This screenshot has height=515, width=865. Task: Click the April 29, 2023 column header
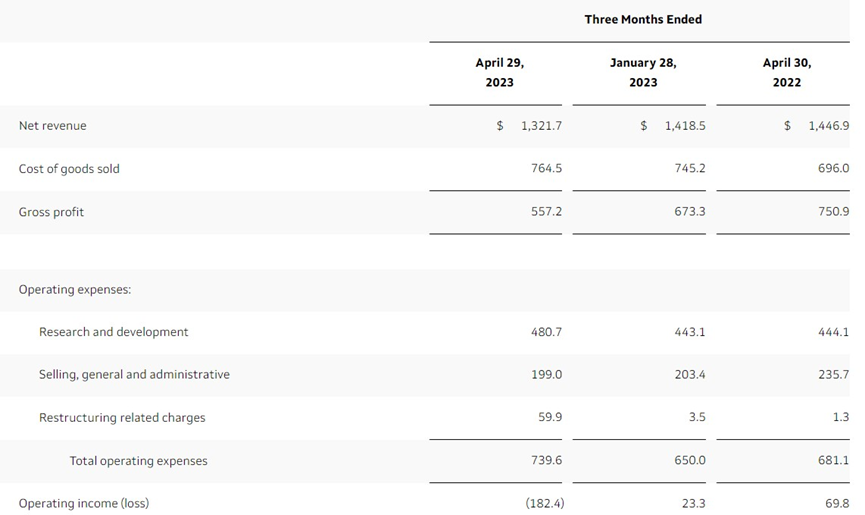coord(500,72)
